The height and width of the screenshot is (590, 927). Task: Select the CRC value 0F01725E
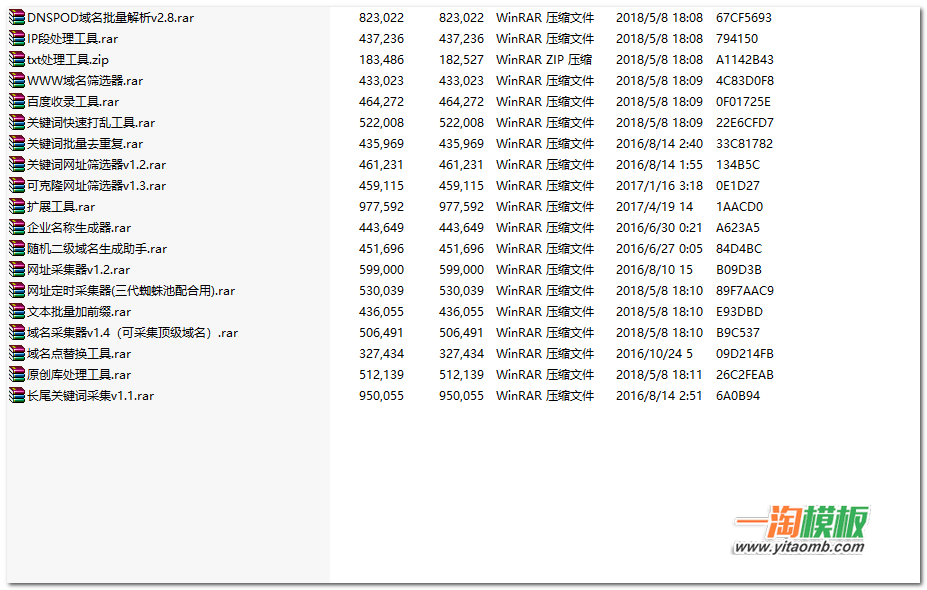point(743,102)
